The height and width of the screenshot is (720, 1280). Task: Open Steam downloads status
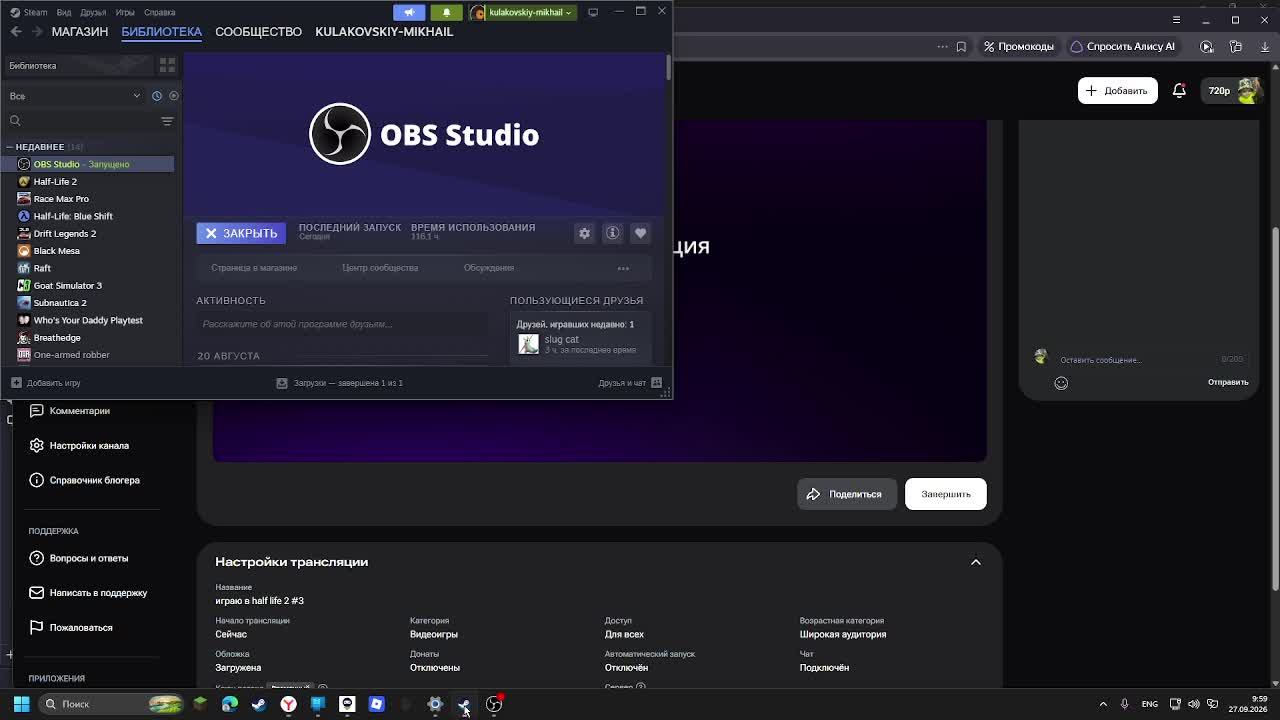(339, 383)
